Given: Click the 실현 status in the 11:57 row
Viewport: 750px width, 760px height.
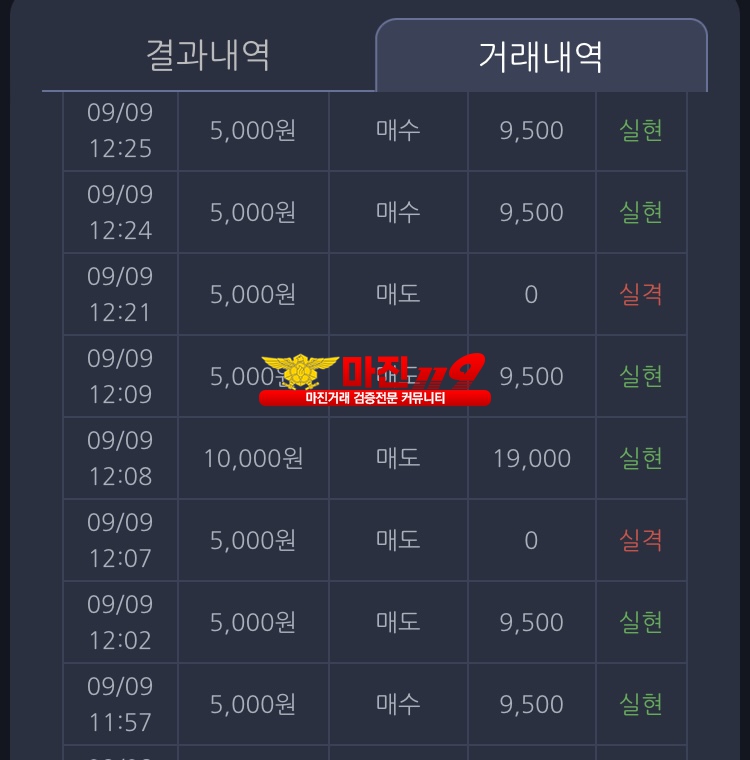Looking at the screenshot, I should pos(641,704).
